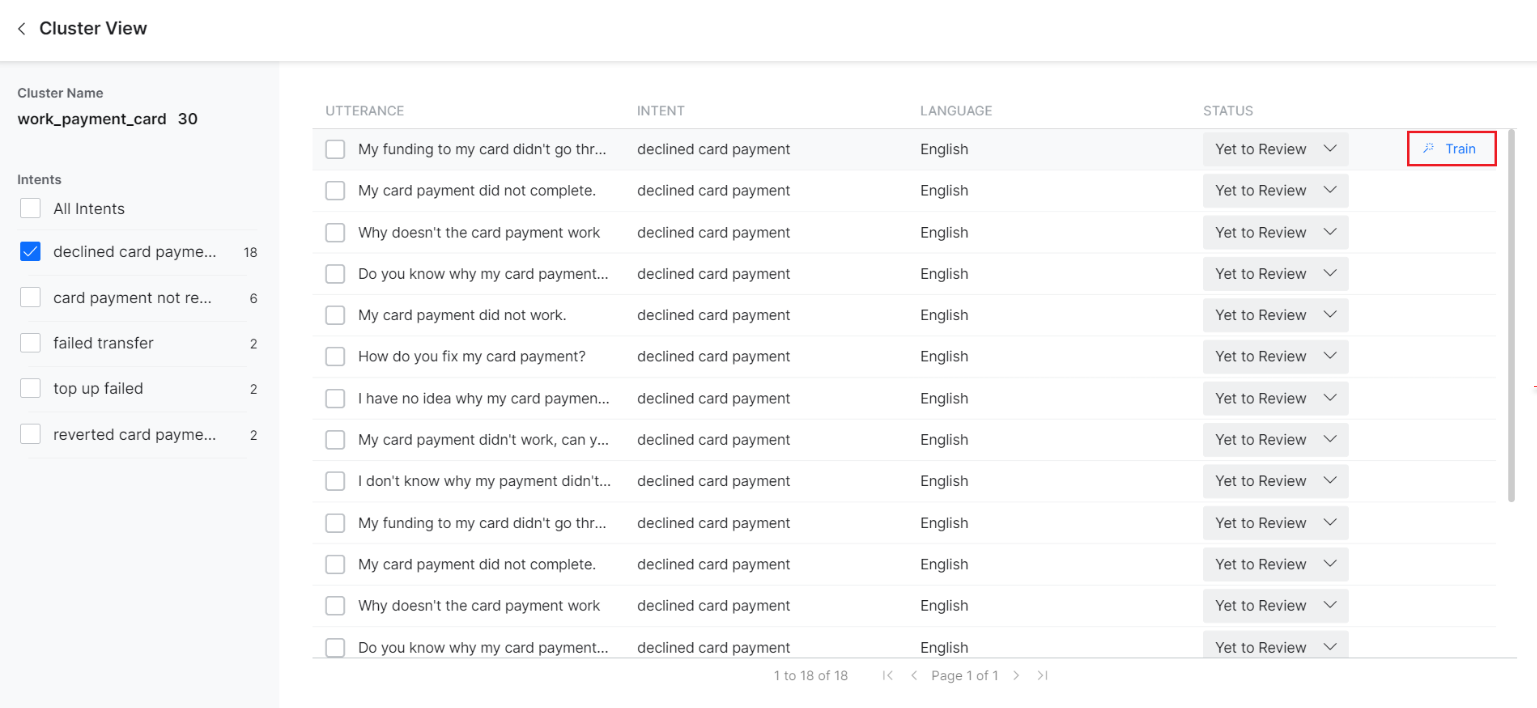Image resolution: width=1537 pixels, height=708 pixels.
Task: Click the INTENT column header
Action: tap(660, 111)
